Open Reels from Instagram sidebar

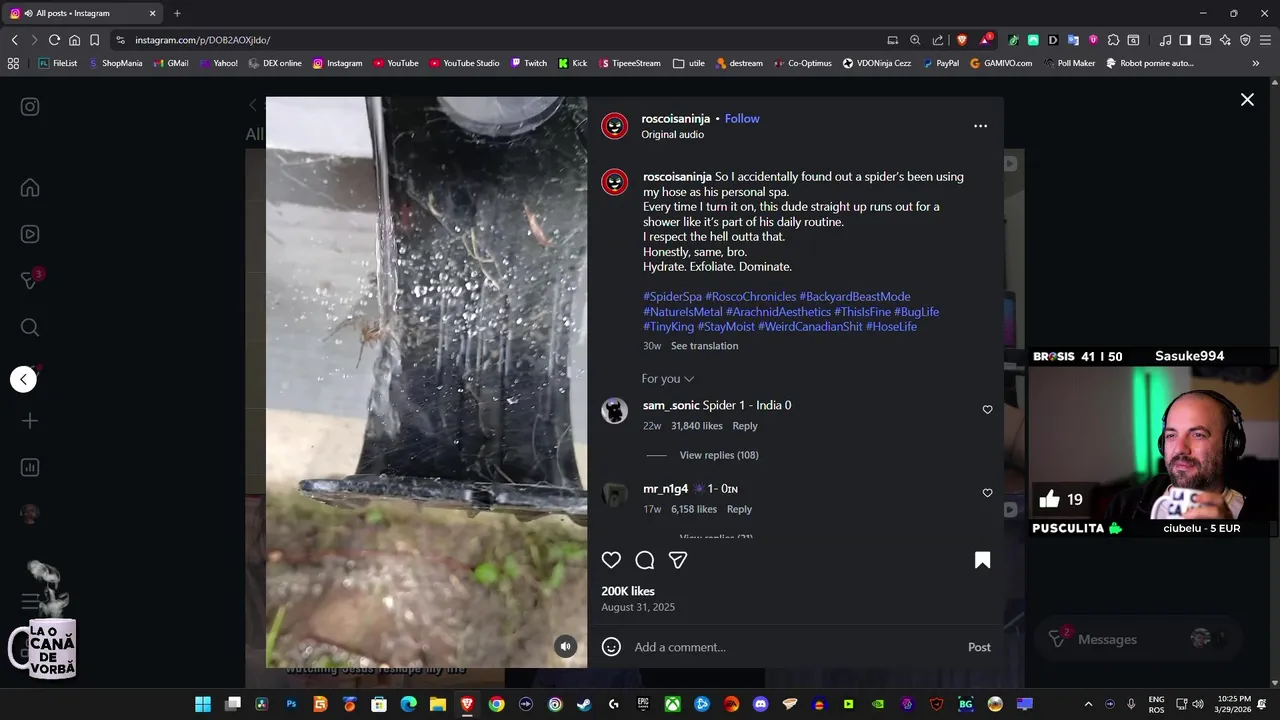(x=30, y=234)
